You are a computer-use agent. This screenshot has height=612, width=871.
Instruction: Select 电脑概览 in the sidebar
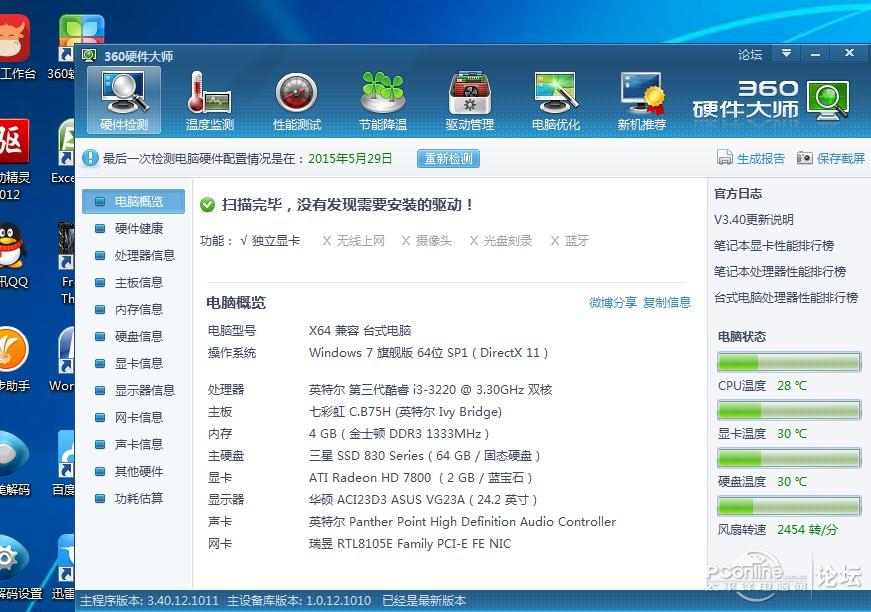tap(133, 201)
